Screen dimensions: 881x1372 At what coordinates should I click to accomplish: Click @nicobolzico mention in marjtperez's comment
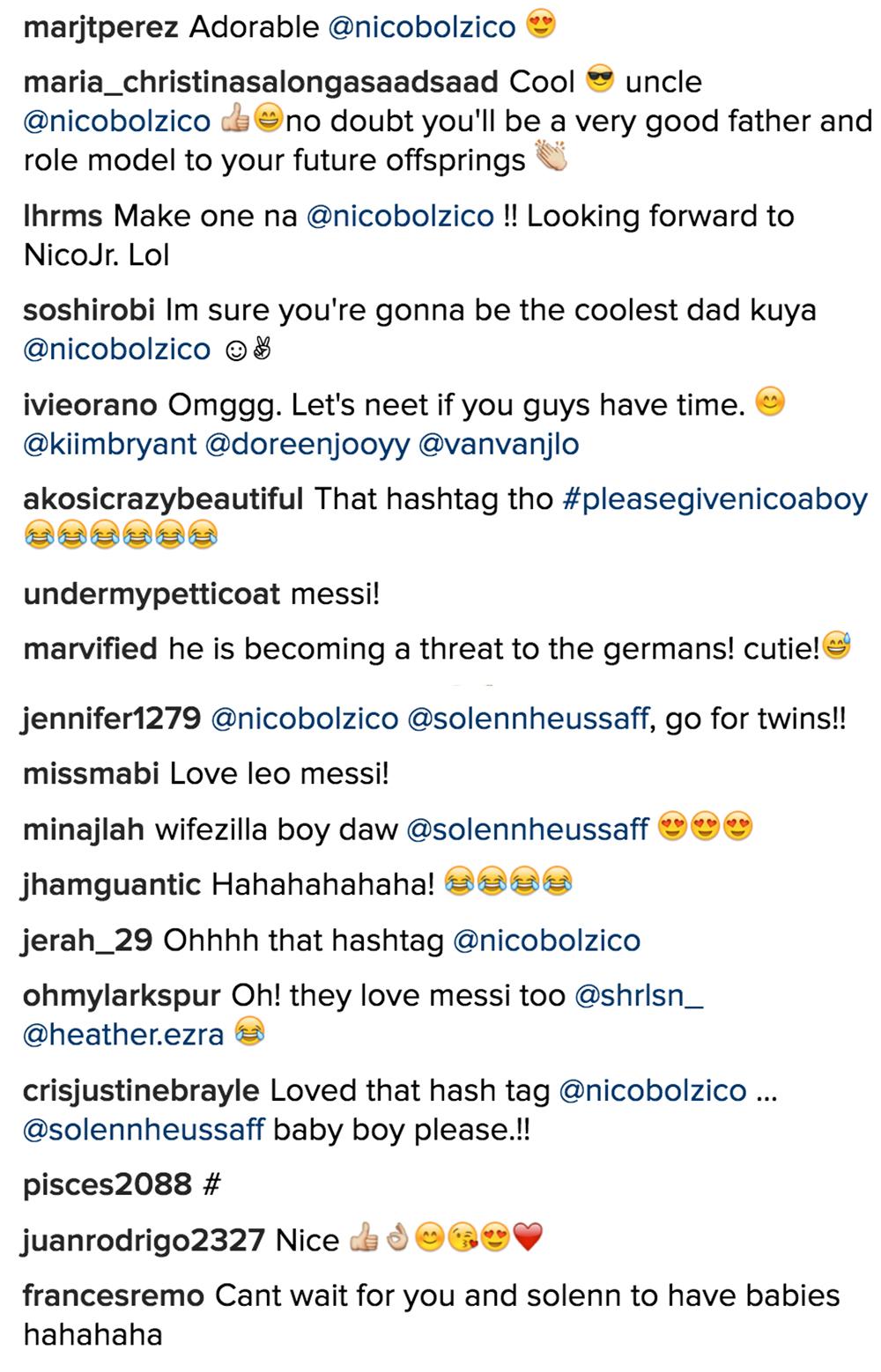pos(421,27)
